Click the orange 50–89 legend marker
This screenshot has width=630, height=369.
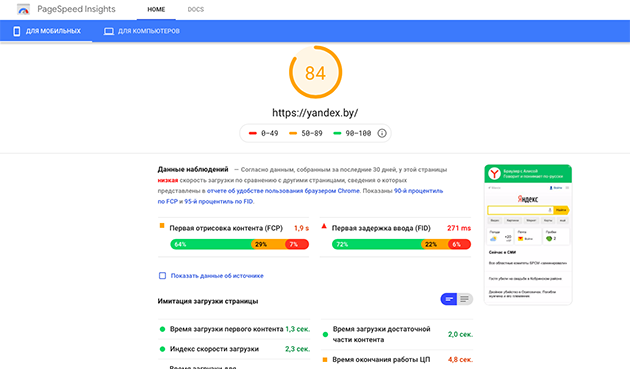coord(293,133)
